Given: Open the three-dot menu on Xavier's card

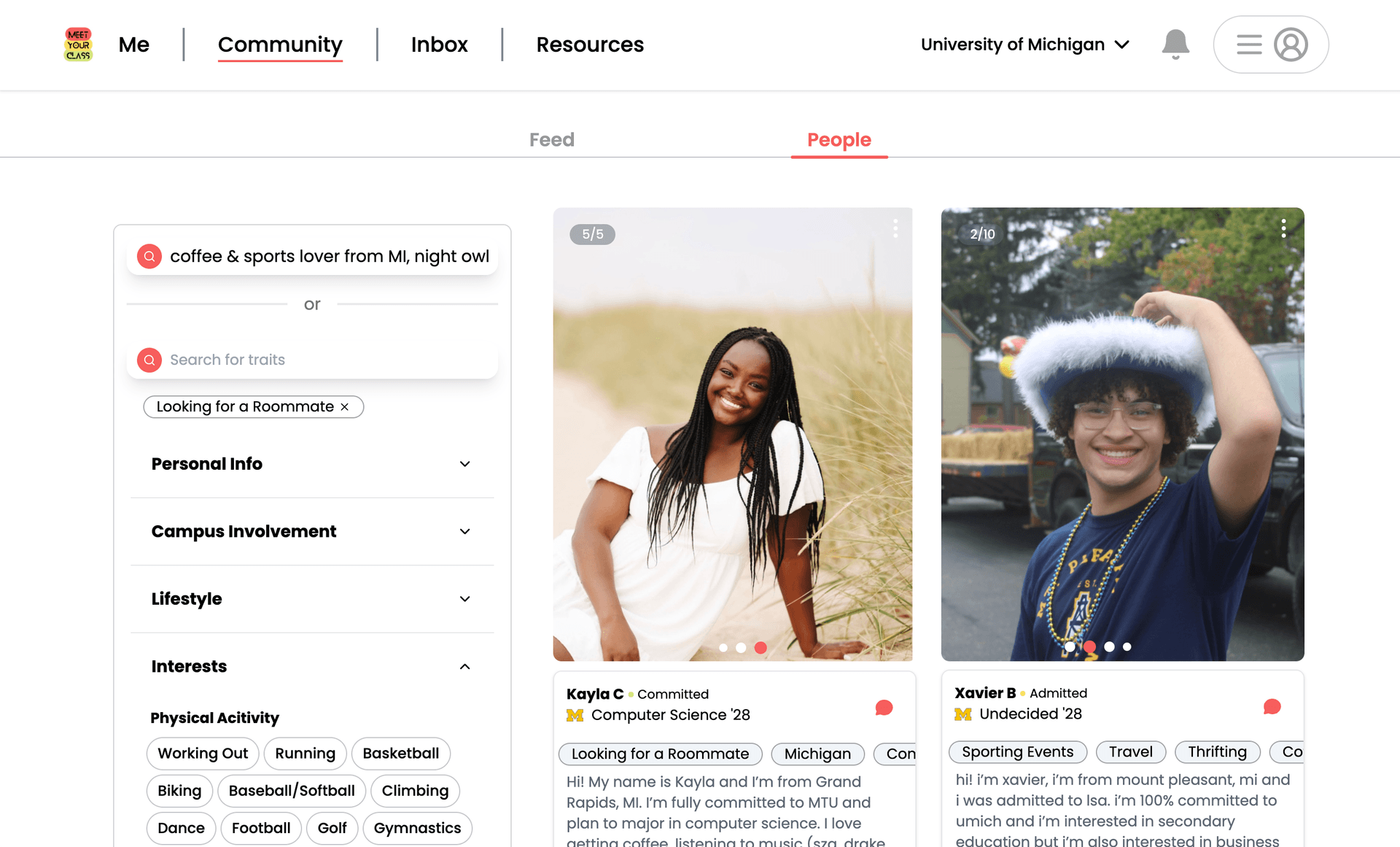Looking at the screenshot, I should (1284, 228).
